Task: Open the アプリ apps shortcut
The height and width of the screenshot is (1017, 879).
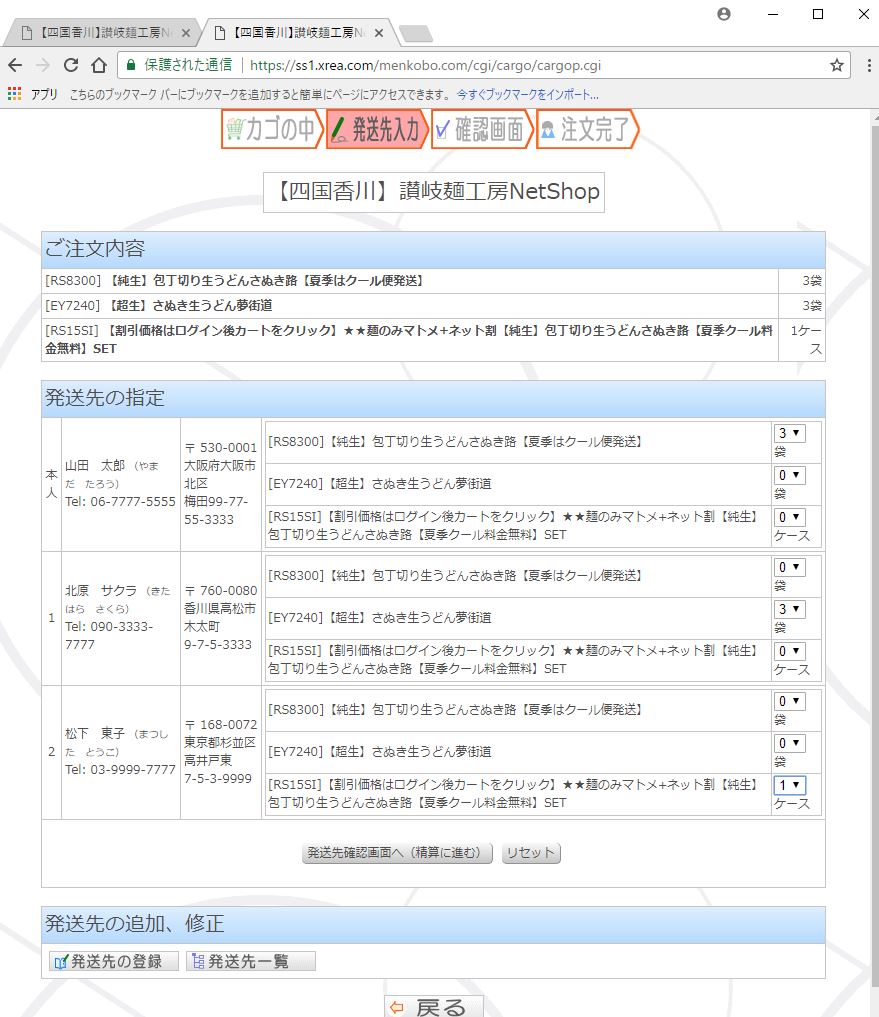Action: (33, 95)
